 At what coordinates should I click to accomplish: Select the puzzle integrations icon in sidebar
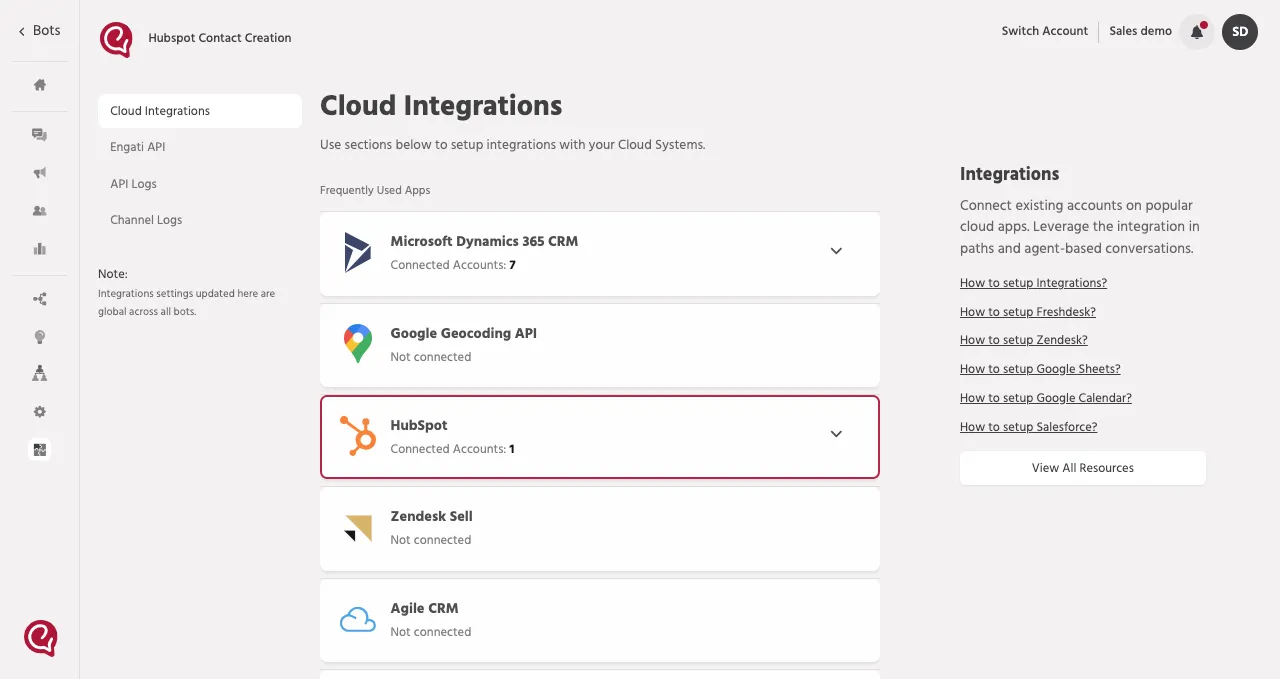tap(40, 450)
